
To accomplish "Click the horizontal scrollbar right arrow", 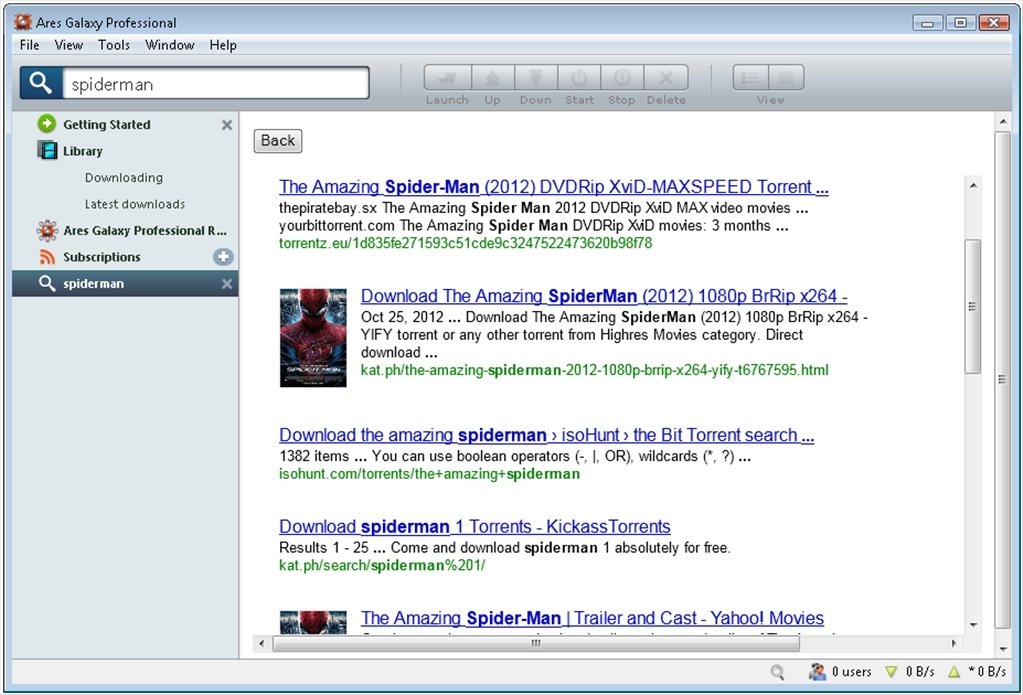I will click(953, 643).
